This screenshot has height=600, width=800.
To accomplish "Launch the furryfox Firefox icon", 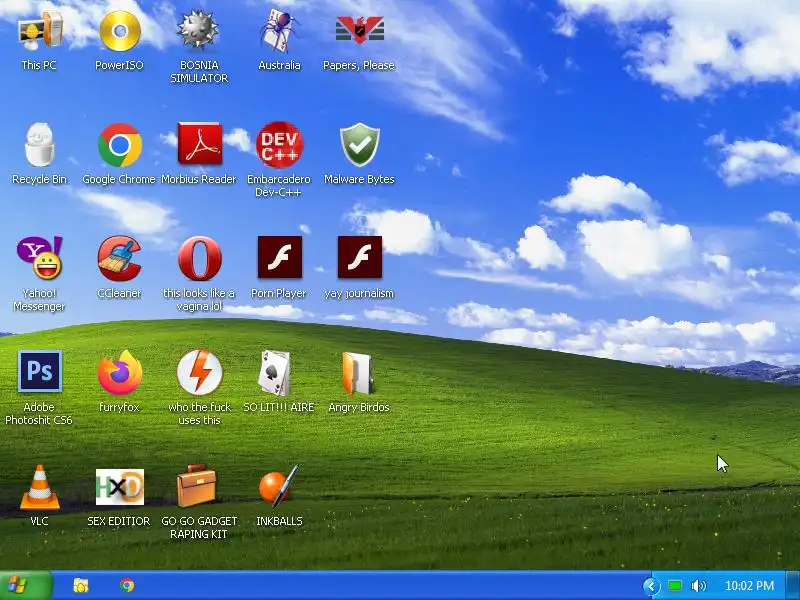I will click(120, 372).
